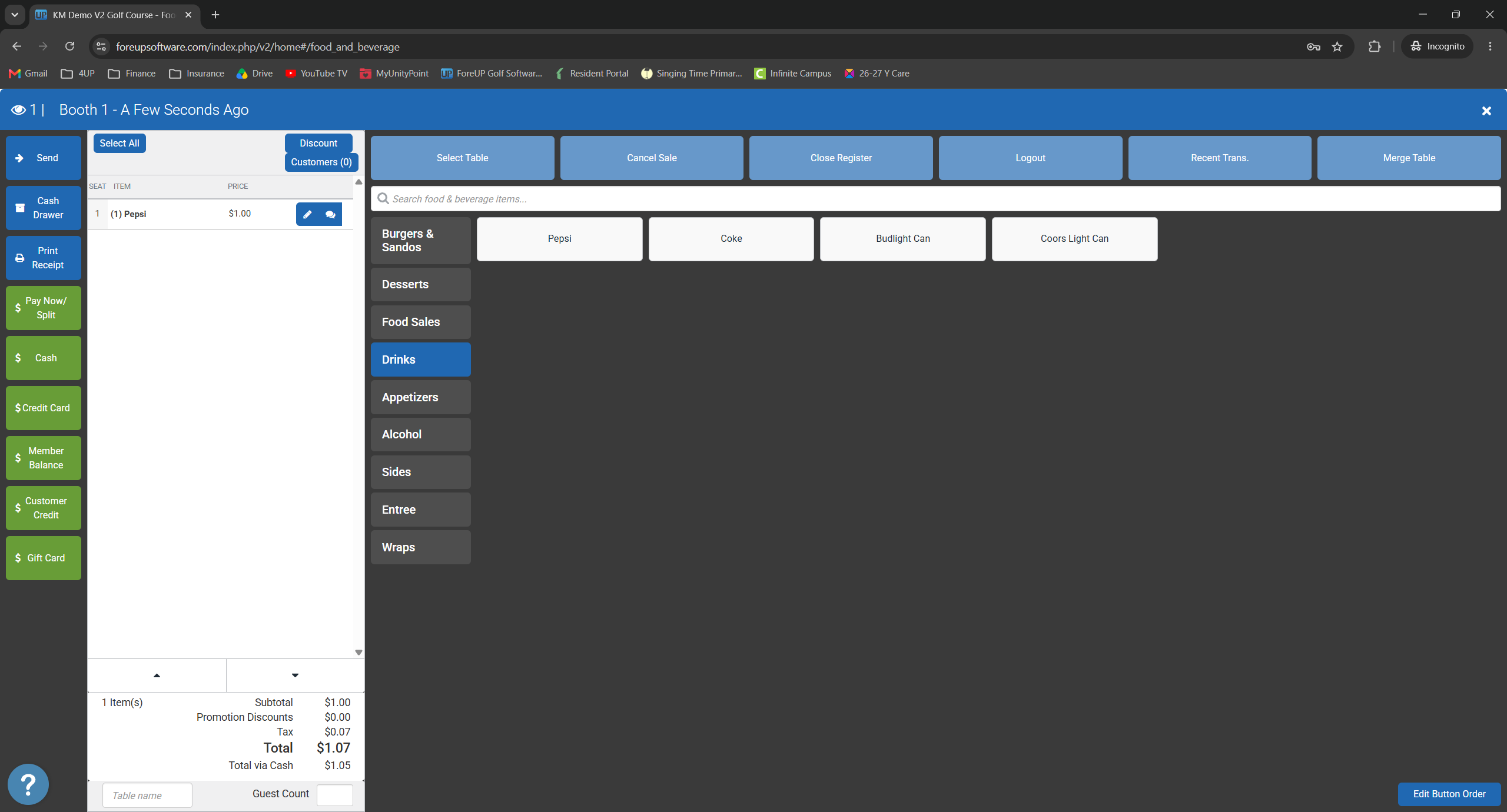The width and height of the screenshot is (1507, 812).
Task: Click seat number 1 on Pepsi row
Action: [x=97, y=214]
